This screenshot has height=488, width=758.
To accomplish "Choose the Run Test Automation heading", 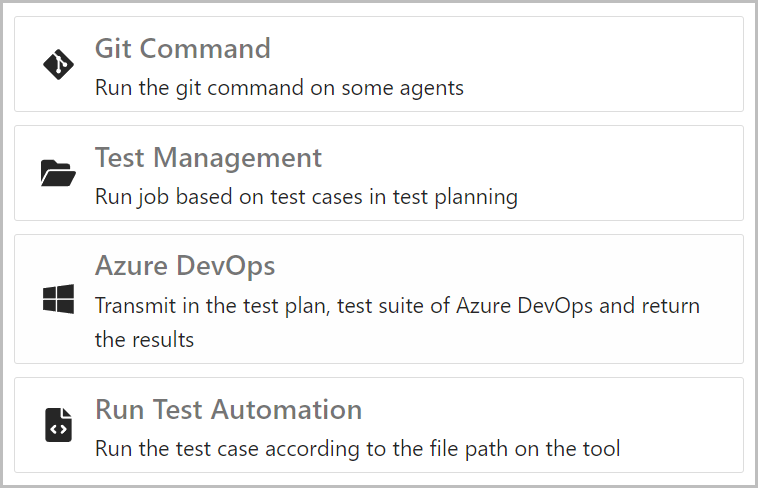I will pyautogui.click(x=229, y=409).
